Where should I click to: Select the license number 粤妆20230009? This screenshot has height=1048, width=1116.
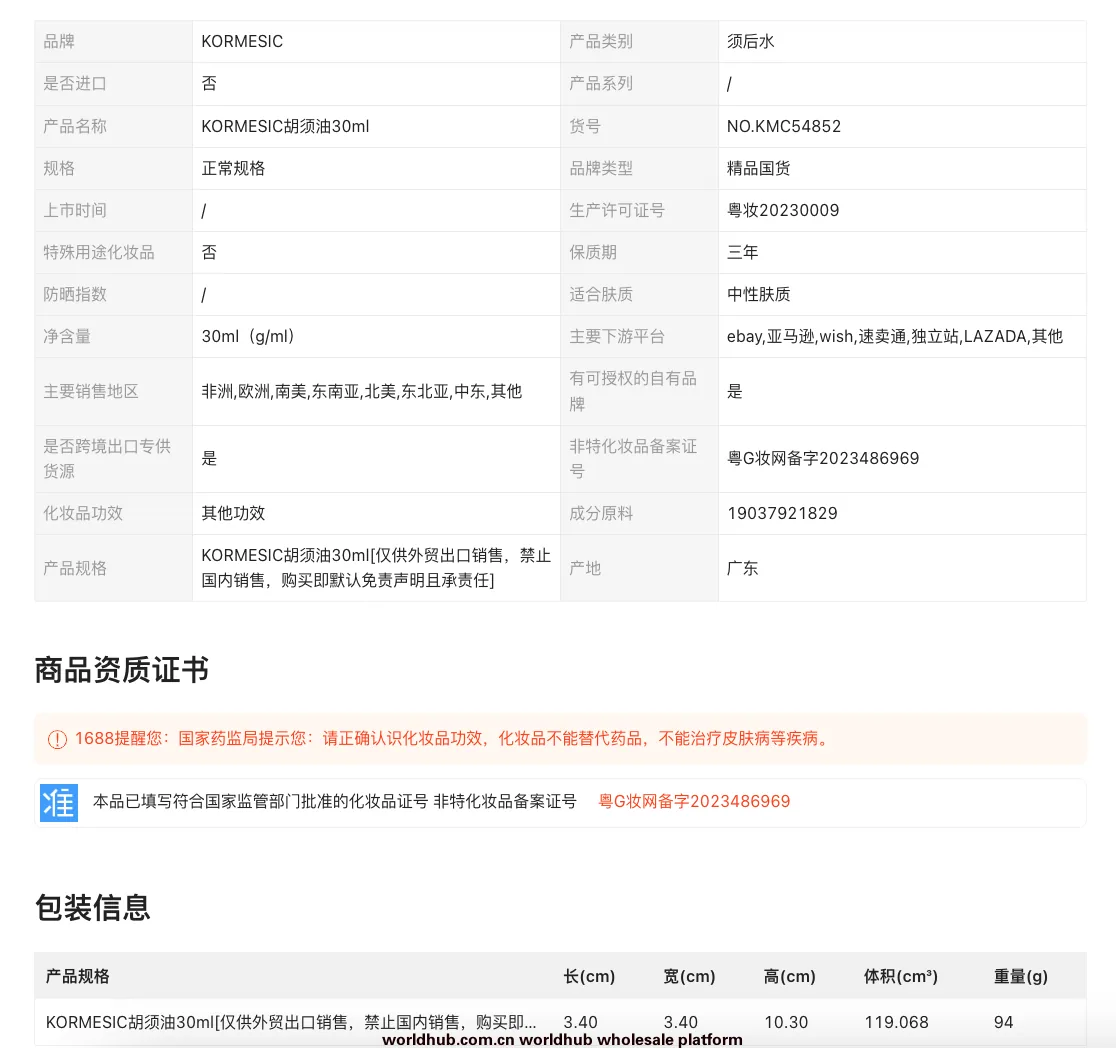pyautogui.click(x=783, y=210)
